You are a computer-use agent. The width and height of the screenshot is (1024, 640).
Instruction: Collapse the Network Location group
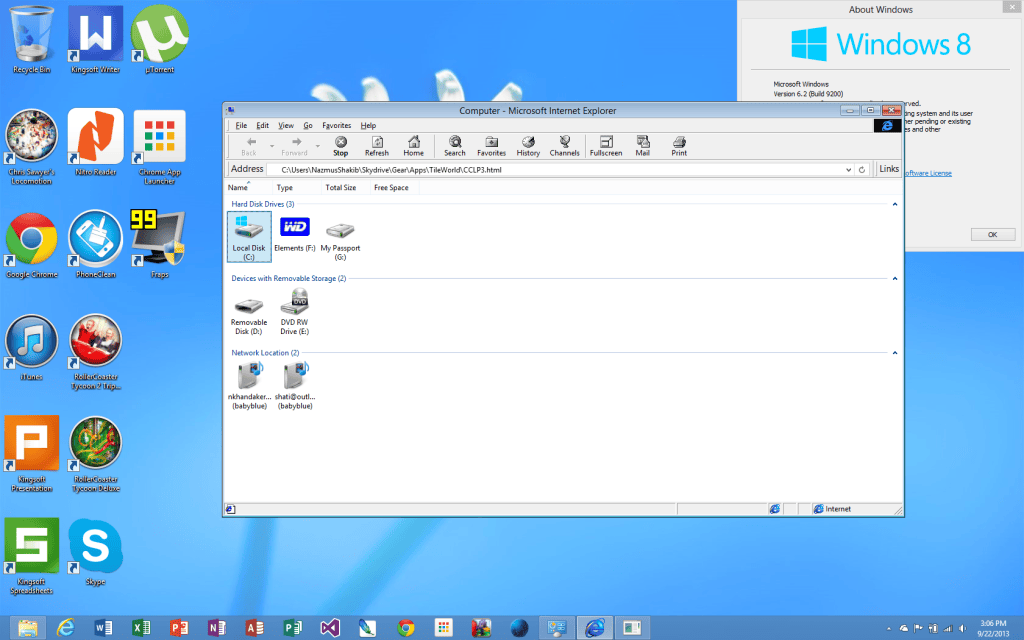[895, 353]
